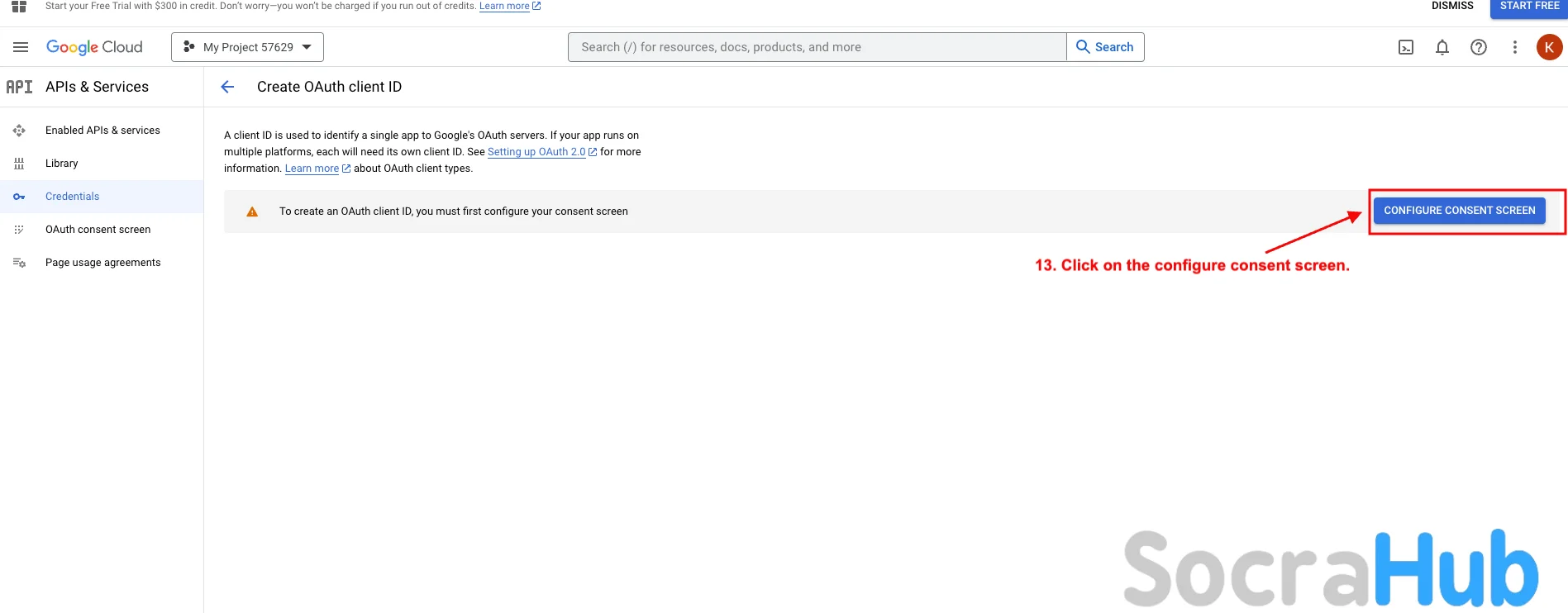Open OAuth consent screen sidebar item
This screenshot has width=1568, height=613.
[x=98, y=230]
